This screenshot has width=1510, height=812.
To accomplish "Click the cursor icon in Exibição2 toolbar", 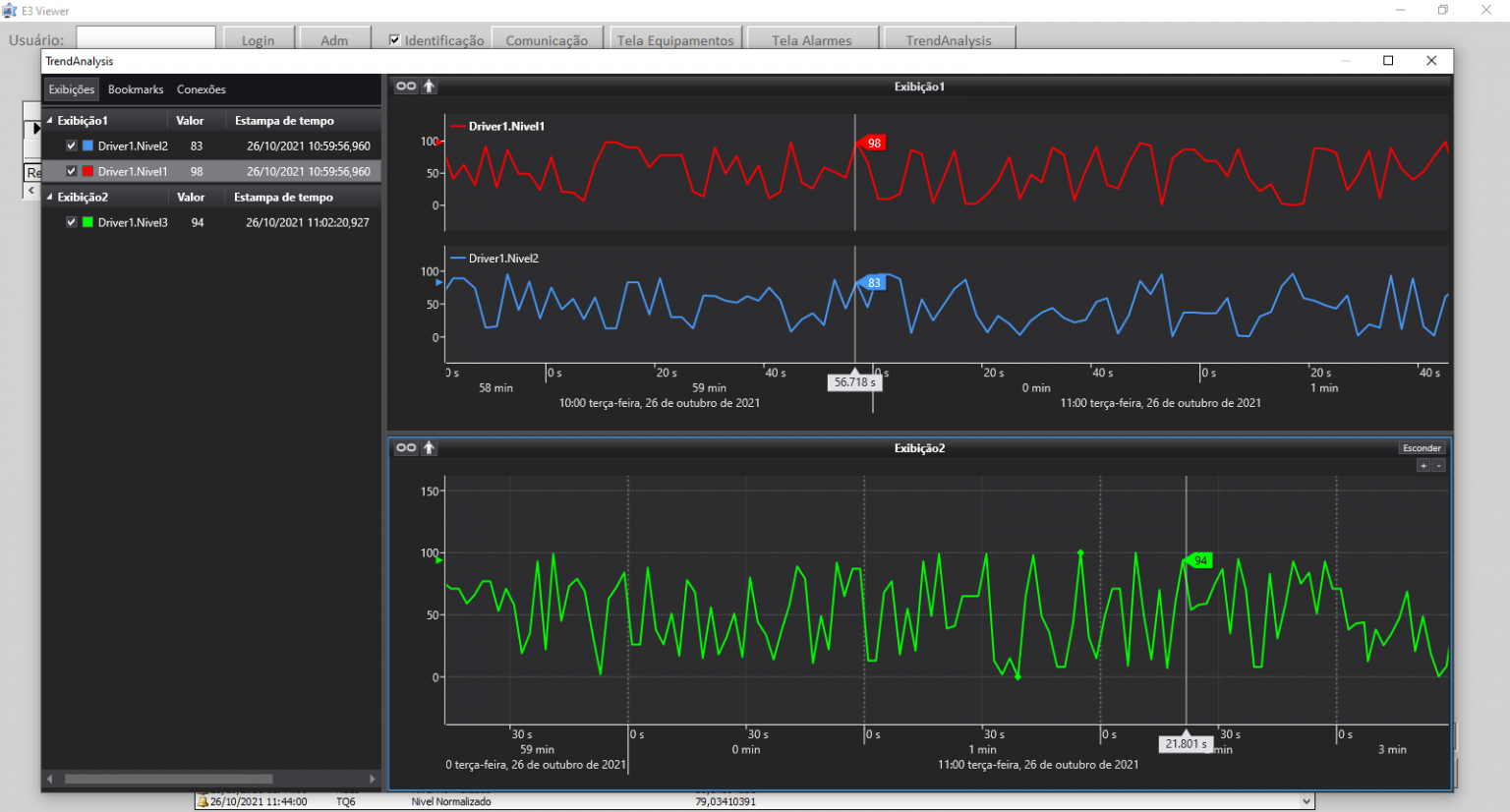I will [429, 447].
